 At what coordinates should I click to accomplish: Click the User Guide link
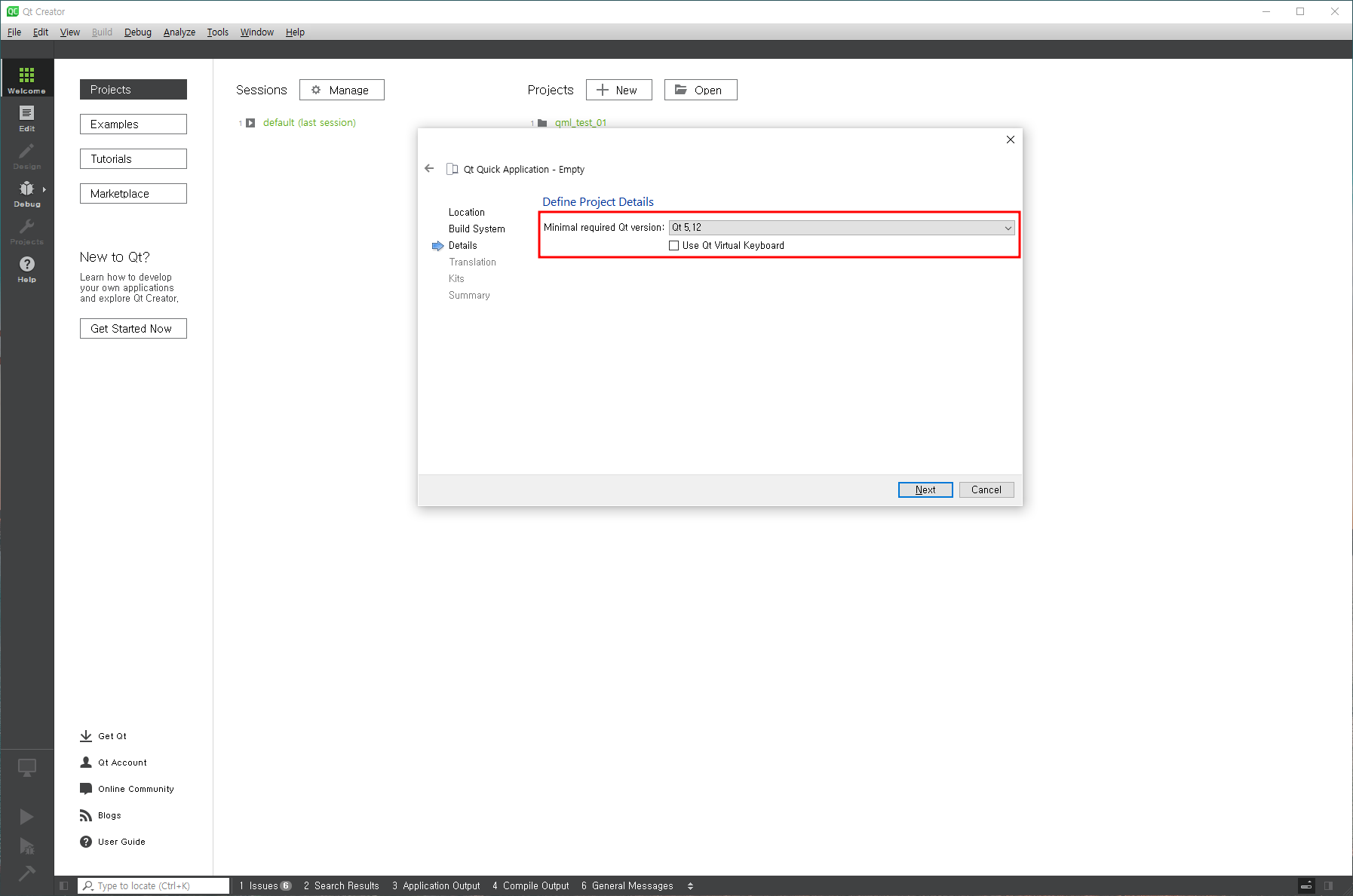point(121,842)
